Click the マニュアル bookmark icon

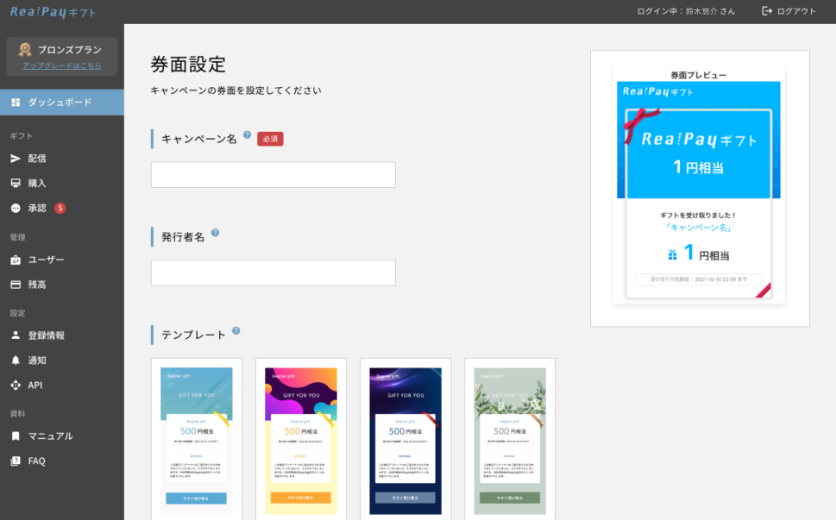tap(15, 436)
